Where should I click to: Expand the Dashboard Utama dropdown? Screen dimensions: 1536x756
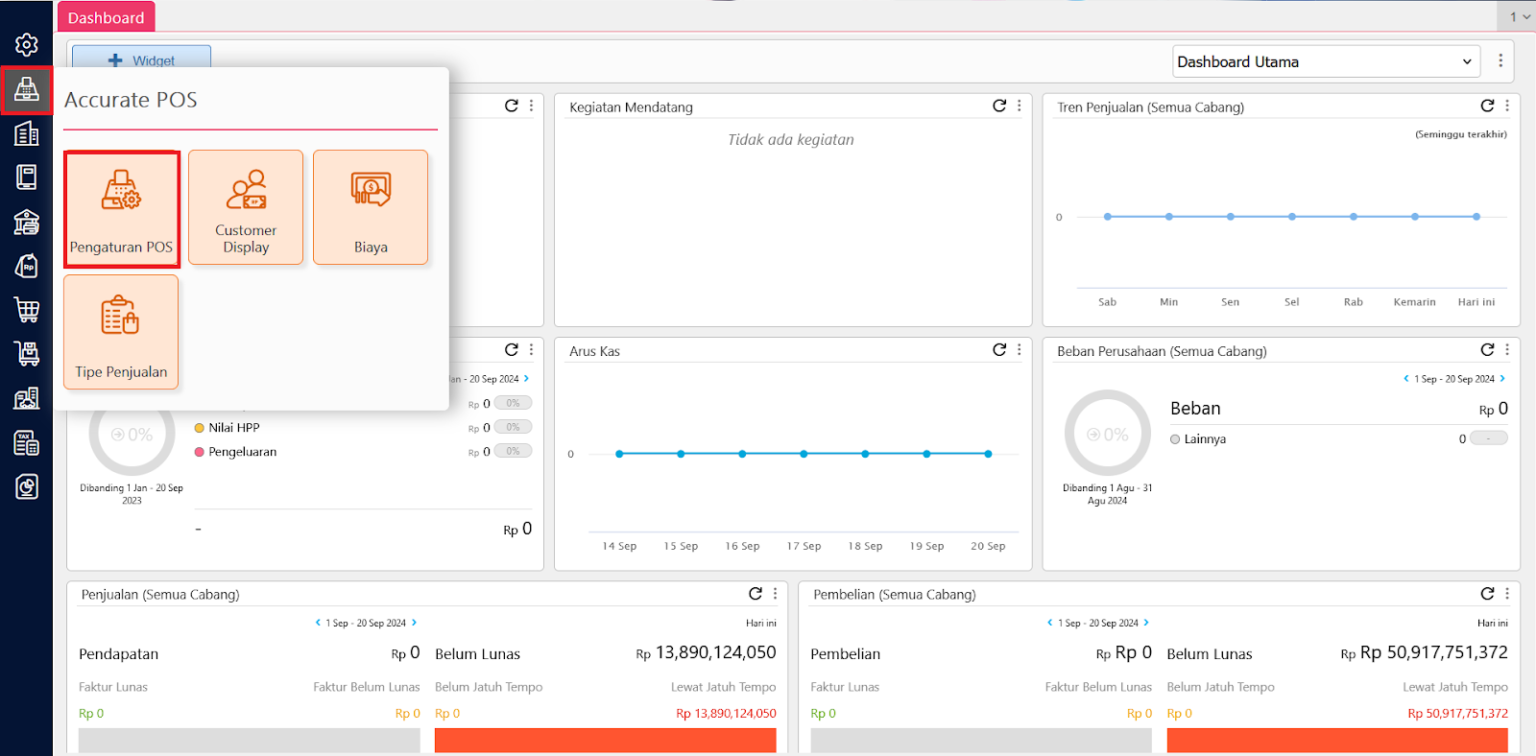click(1325, 62)
